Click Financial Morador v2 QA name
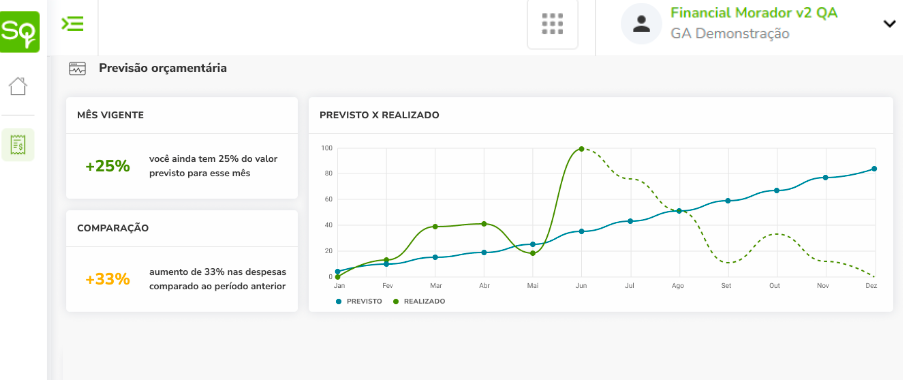Viewport: 903px width, 380px height. 754,13
